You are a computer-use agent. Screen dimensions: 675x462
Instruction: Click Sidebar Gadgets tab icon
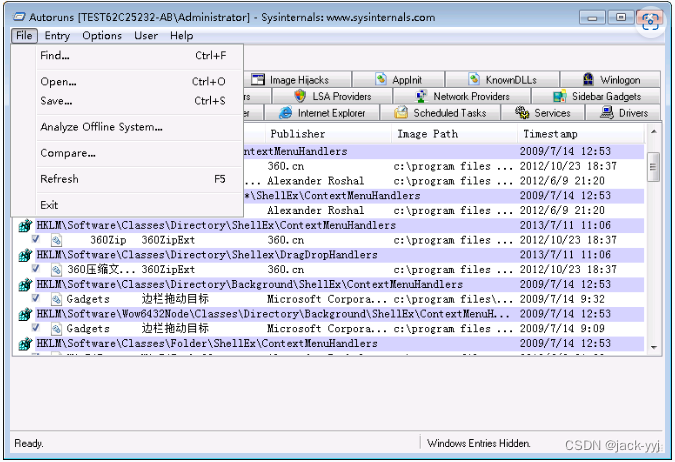559,96
